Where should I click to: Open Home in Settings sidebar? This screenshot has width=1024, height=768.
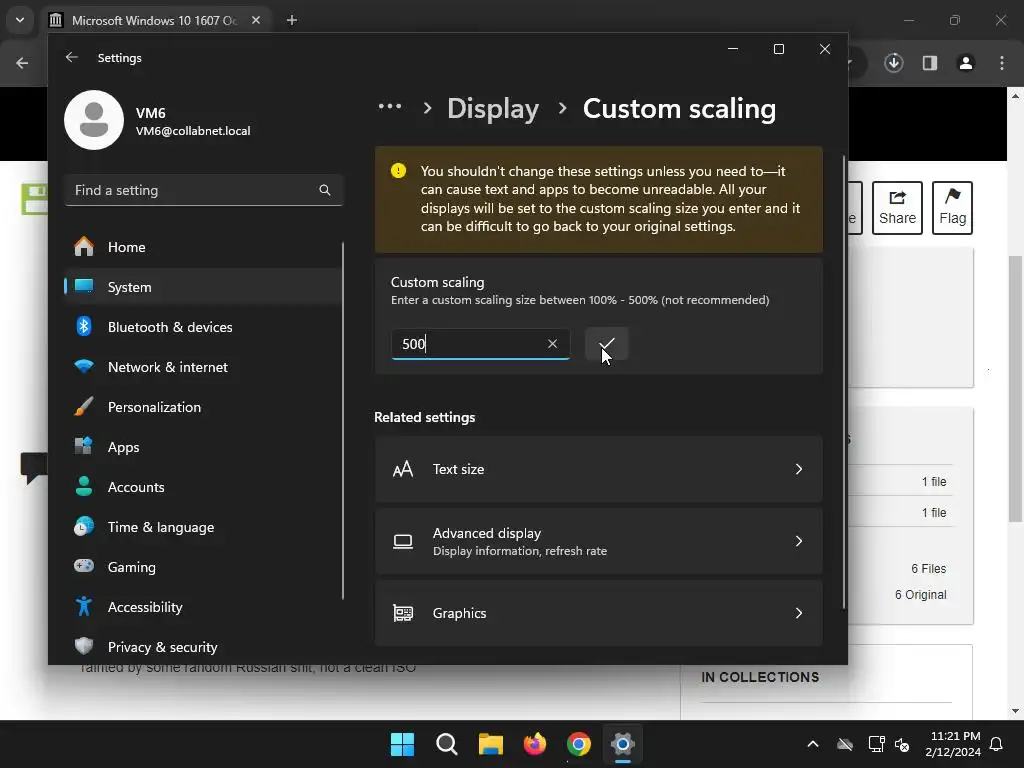[x=203, y=248]
